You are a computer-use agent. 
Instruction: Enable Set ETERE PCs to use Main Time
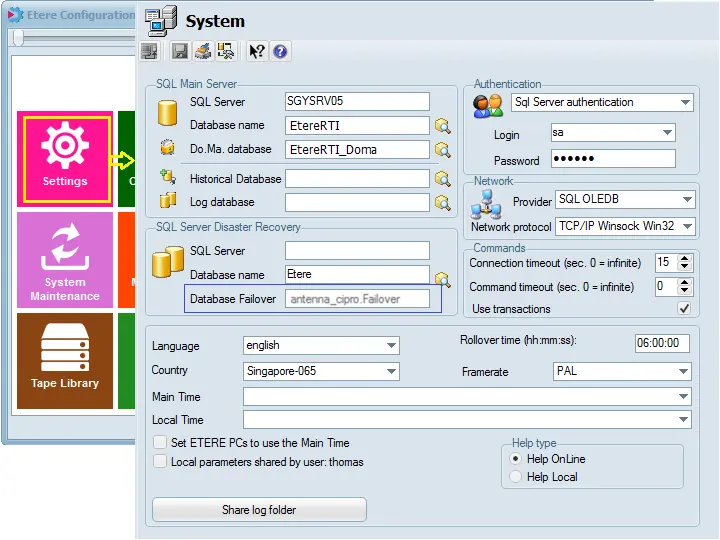[160, 443]
